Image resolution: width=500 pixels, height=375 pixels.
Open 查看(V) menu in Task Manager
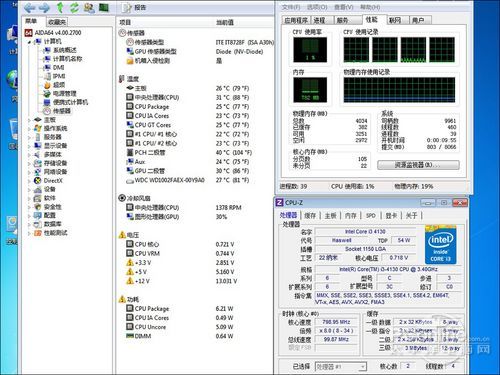click(344, 7)
